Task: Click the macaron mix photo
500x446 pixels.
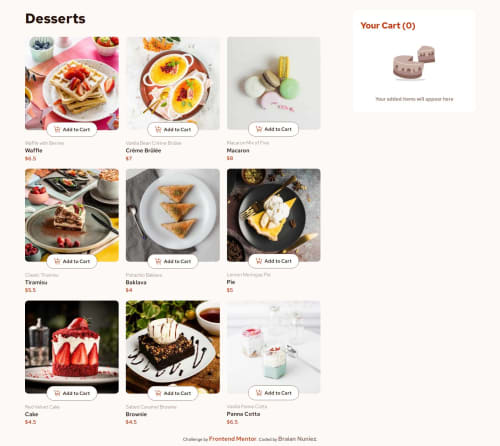Action: point(273,83)
